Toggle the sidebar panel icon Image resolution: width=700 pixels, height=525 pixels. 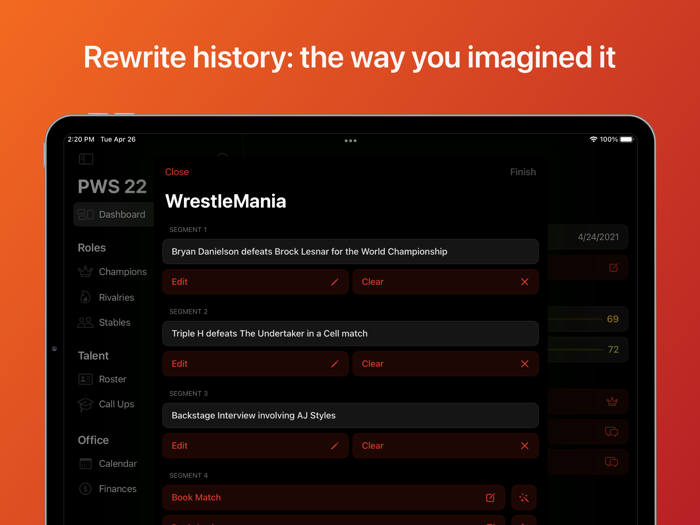(86, 159)
